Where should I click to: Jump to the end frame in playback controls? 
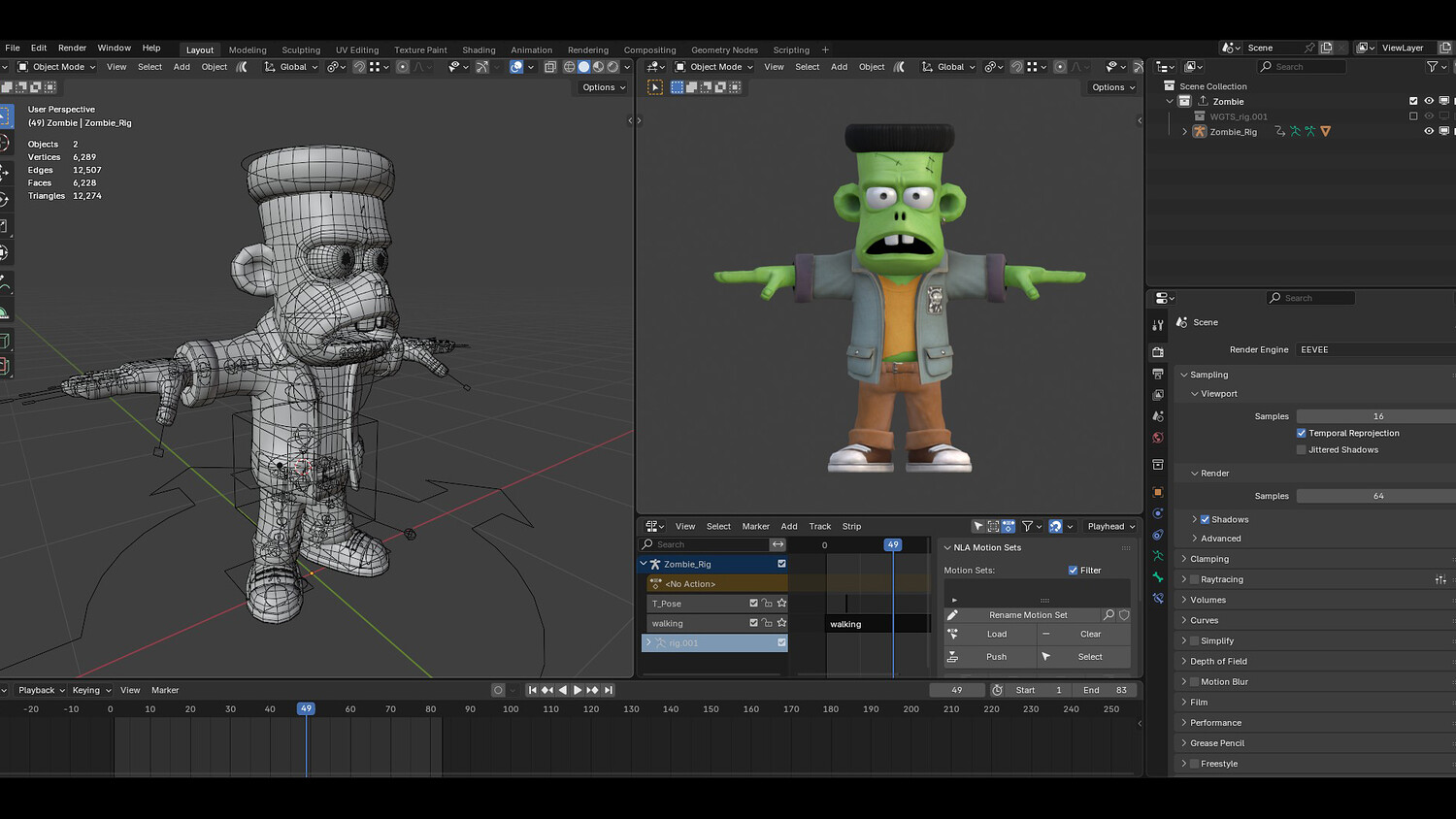coord(609,690)
